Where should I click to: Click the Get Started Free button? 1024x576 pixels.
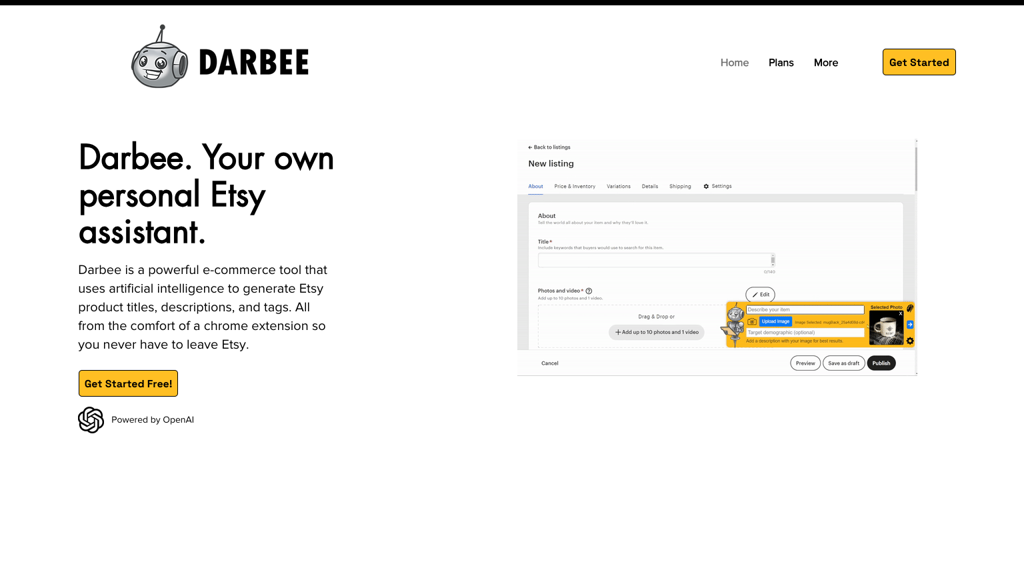(x=128, y=383)
